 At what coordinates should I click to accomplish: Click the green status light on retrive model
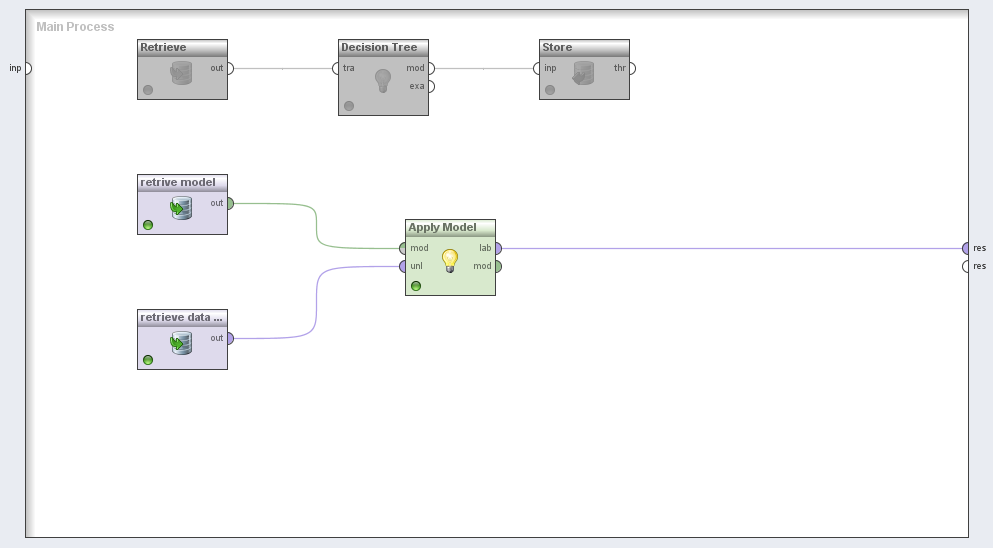click(x=148, y=225)
